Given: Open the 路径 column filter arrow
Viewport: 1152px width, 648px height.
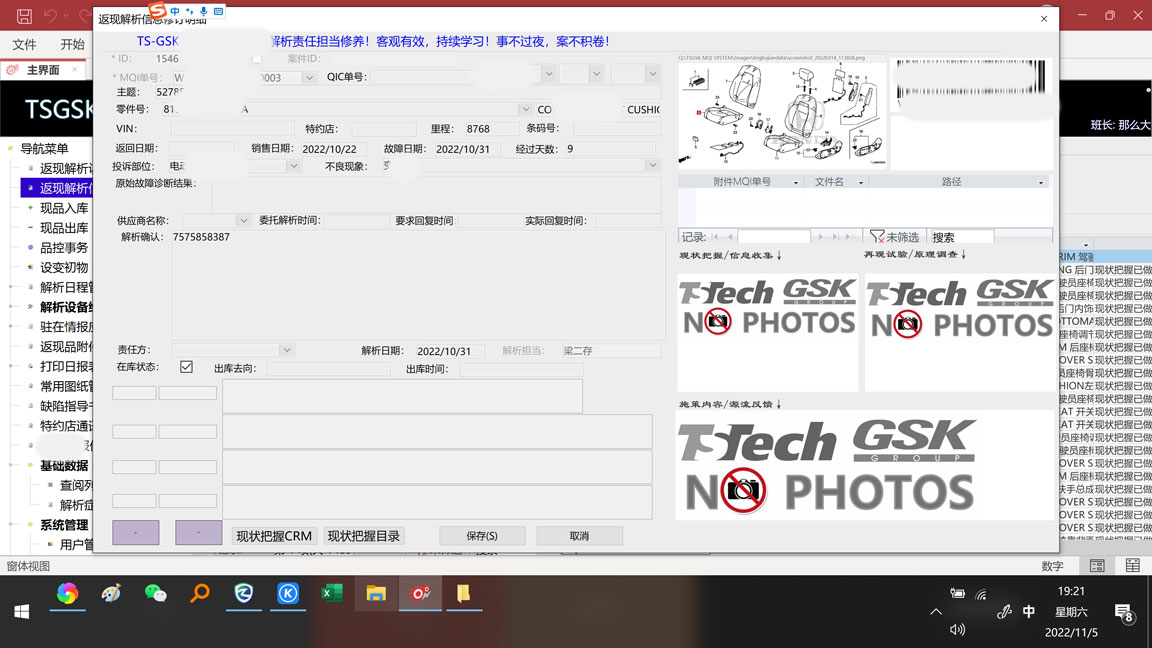Looking at the screenshot, I should click(1040, 182).
